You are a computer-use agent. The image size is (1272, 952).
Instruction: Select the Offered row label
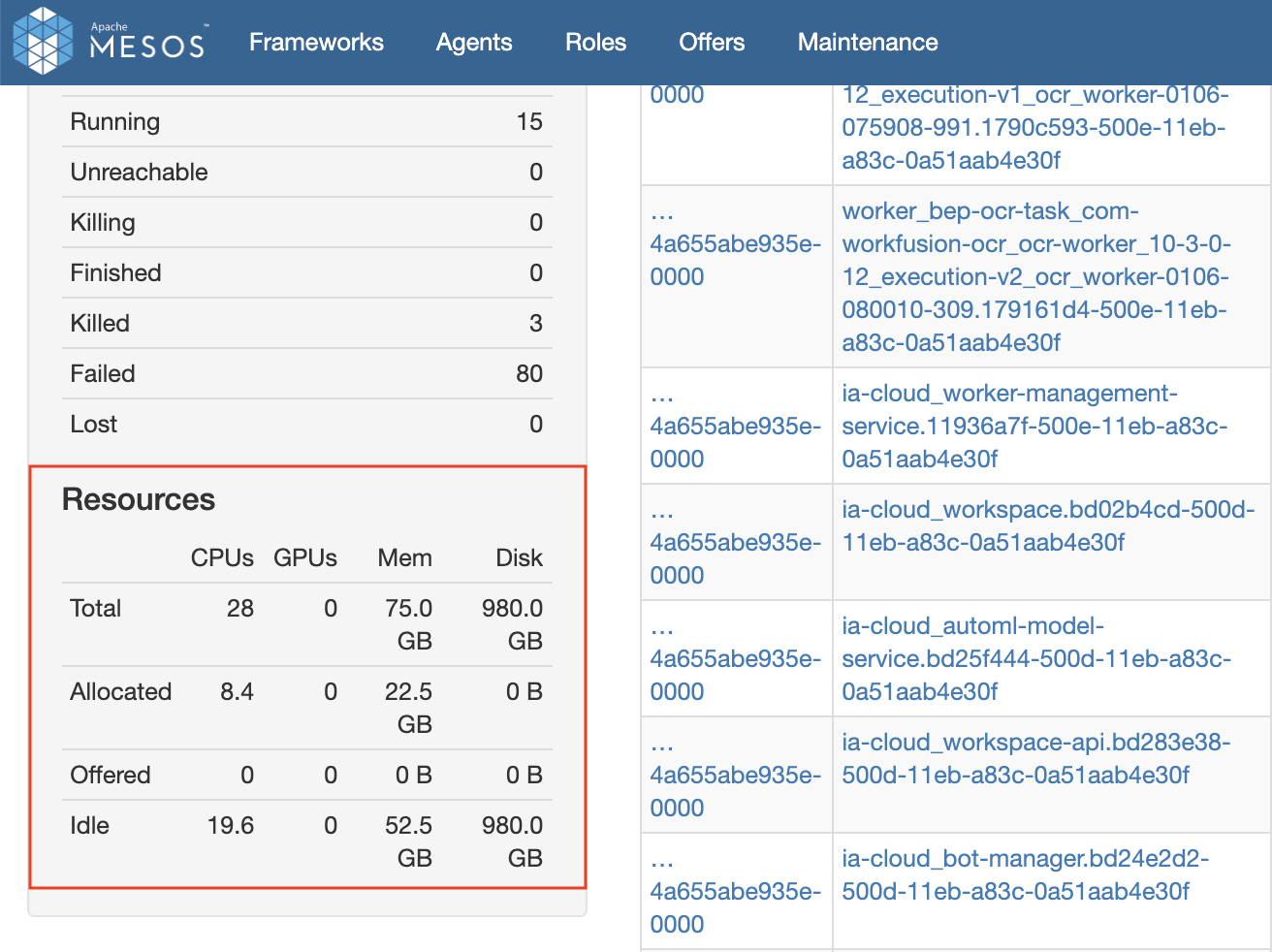click(111, 775)
